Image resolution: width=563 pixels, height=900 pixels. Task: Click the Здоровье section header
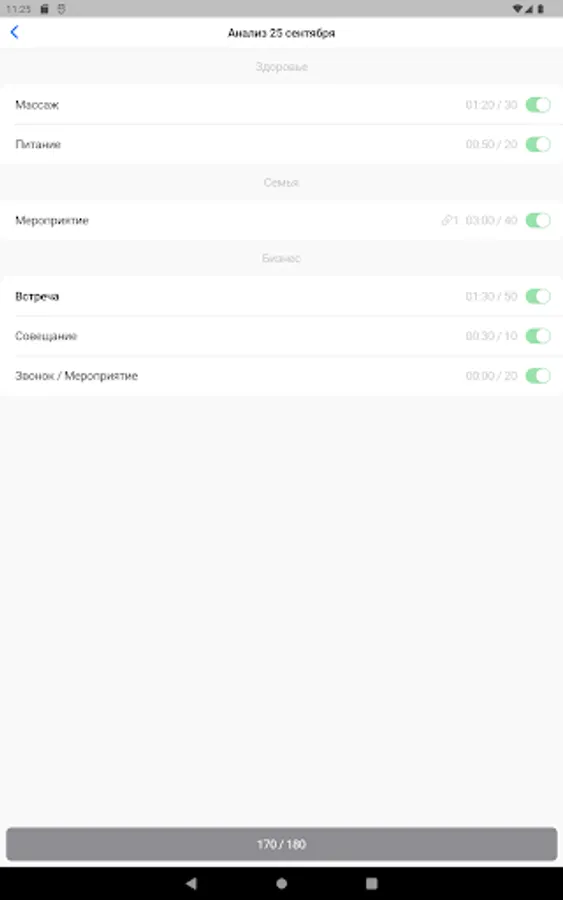[x=281, y=67]
